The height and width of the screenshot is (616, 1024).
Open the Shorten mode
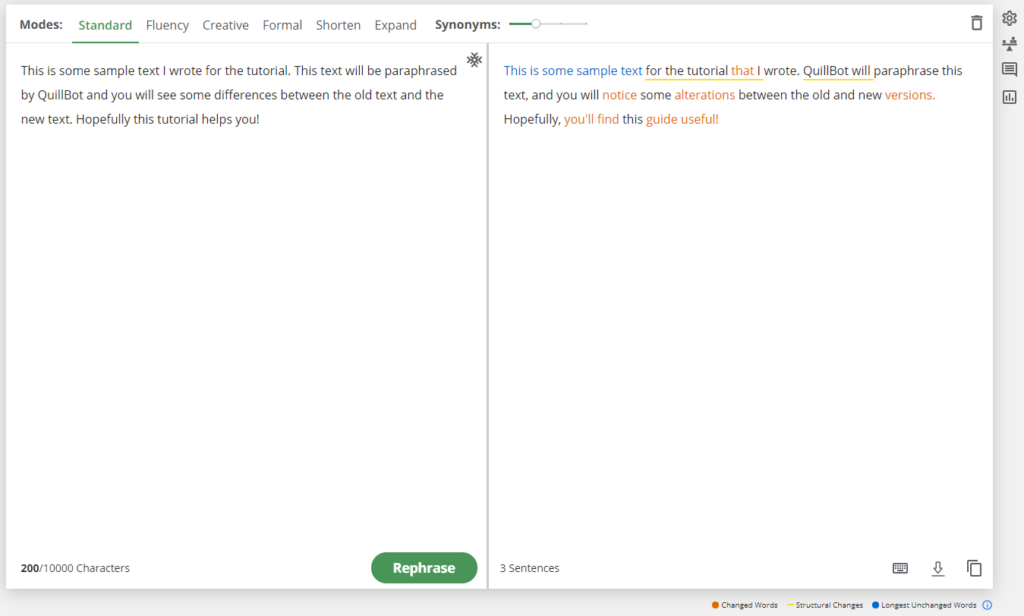[338, 25]
